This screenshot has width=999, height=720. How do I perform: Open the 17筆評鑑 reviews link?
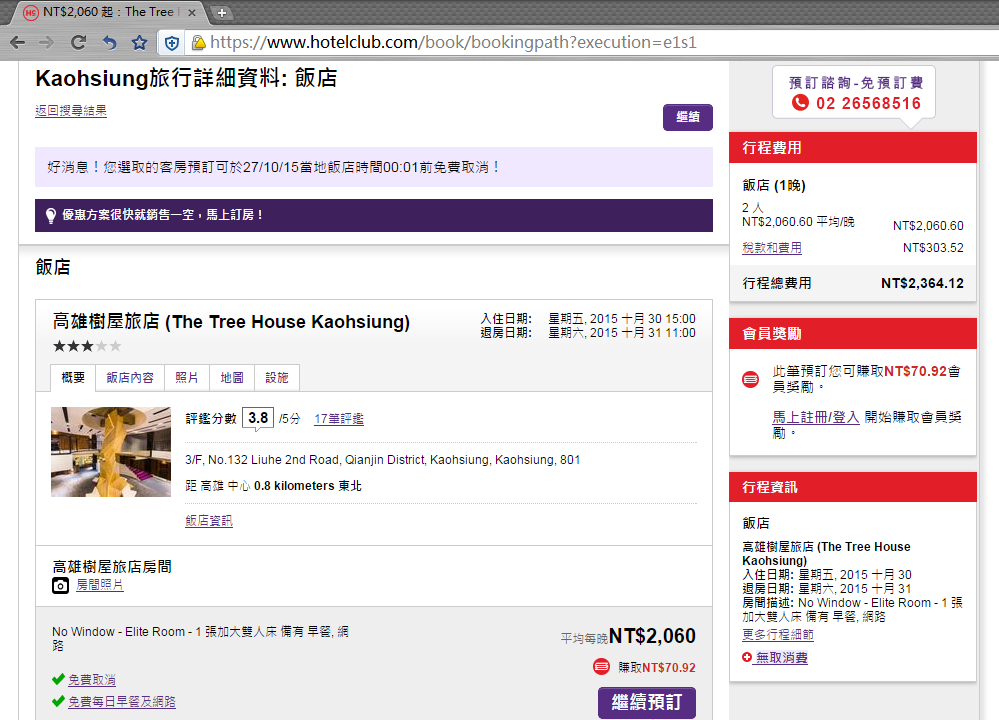point(339,419)
